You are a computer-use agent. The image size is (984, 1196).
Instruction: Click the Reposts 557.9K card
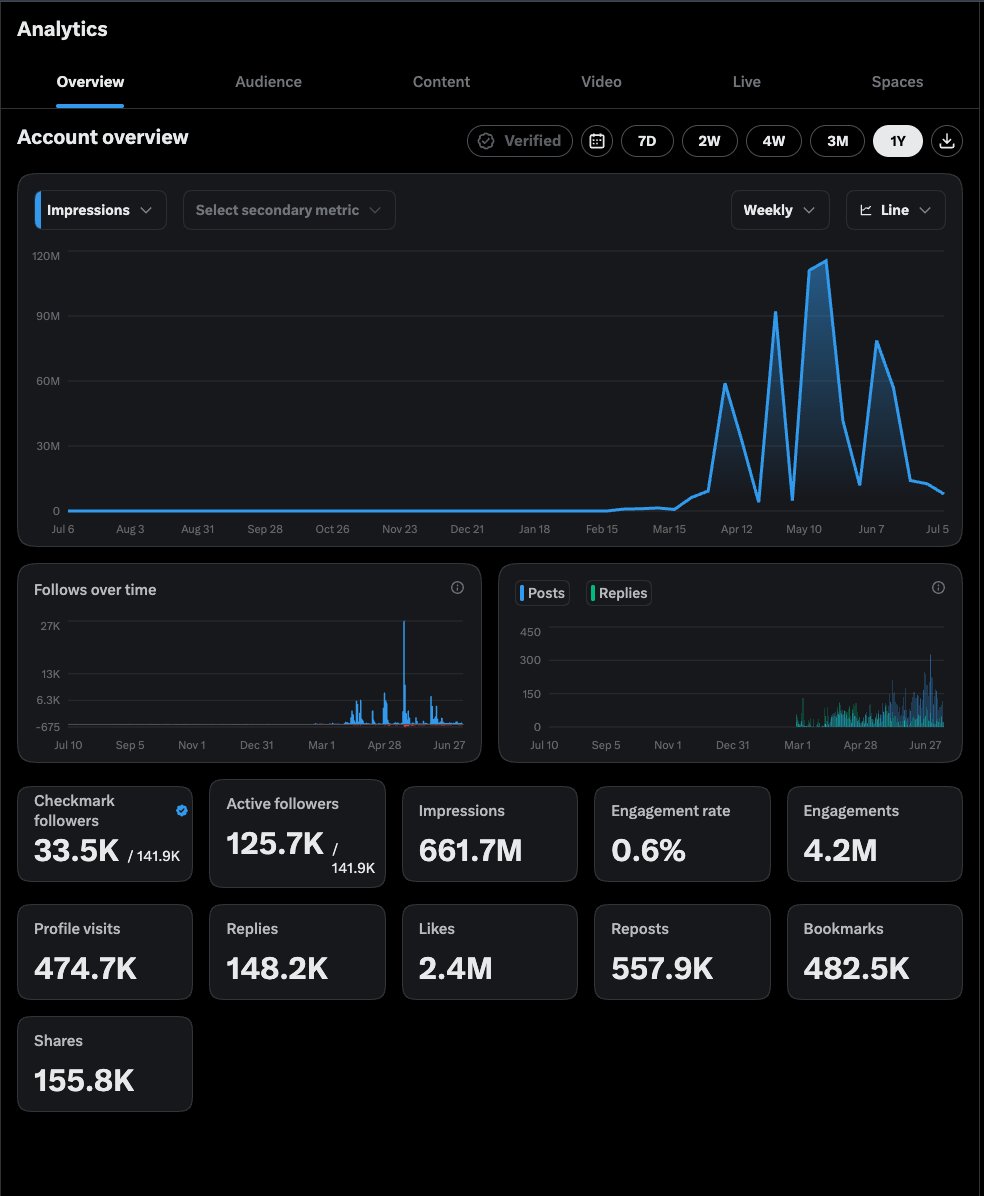click(x=682, y=952)
